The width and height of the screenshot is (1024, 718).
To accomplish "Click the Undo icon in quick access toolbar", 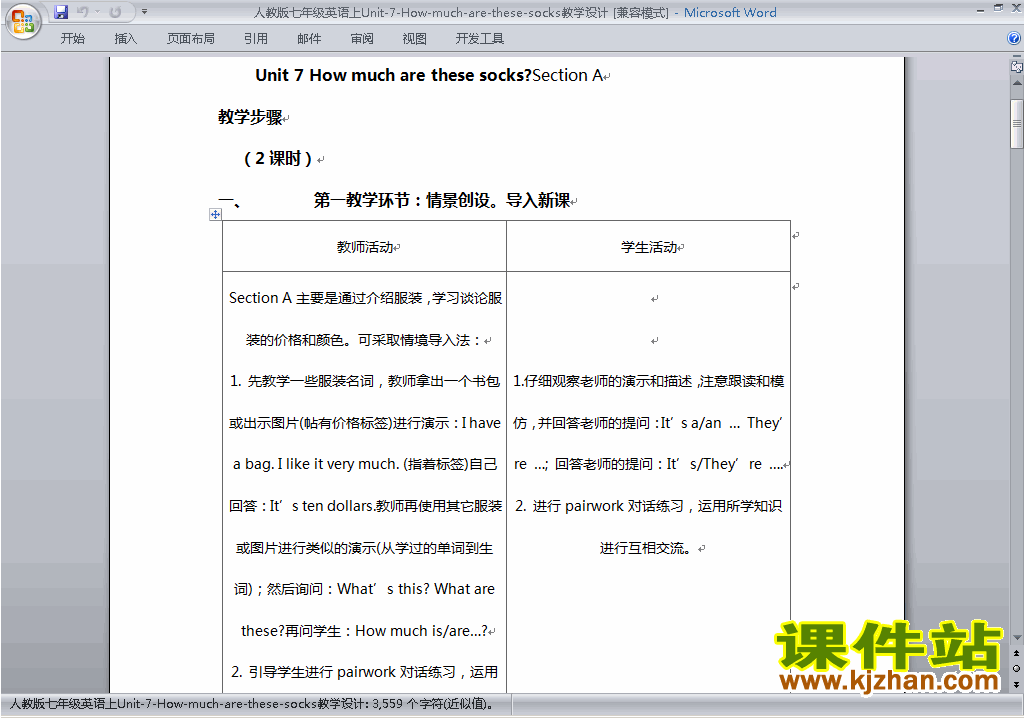I will pos(83,12).
